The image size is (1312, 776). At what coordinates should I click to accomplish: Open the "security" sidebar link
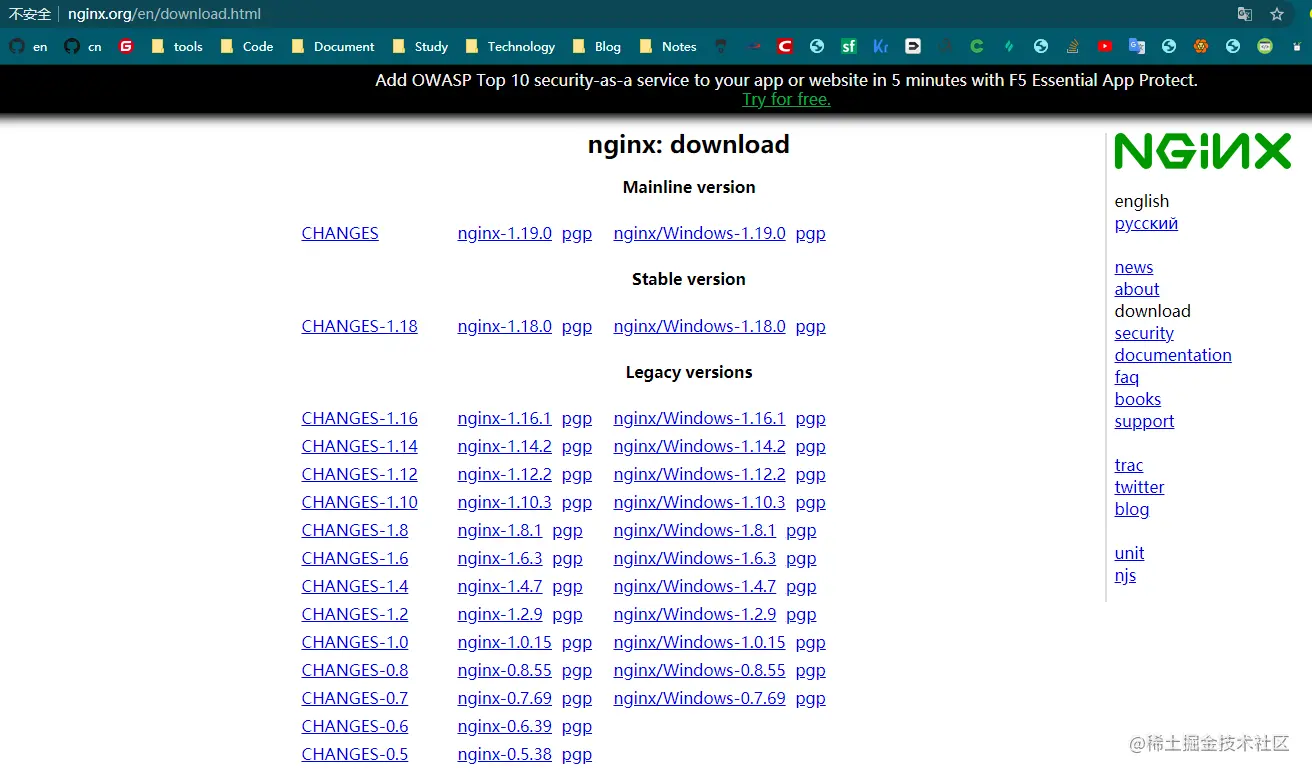click(1144, 333)
